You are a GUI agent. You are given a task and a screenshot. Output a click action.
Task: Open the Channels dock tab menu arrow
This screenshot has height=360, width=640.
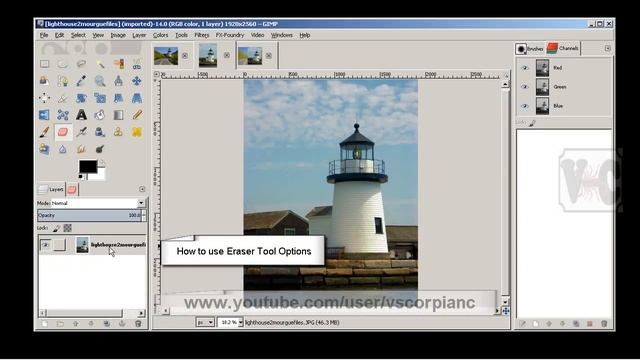pyautogui.click(x=608, y=49)
